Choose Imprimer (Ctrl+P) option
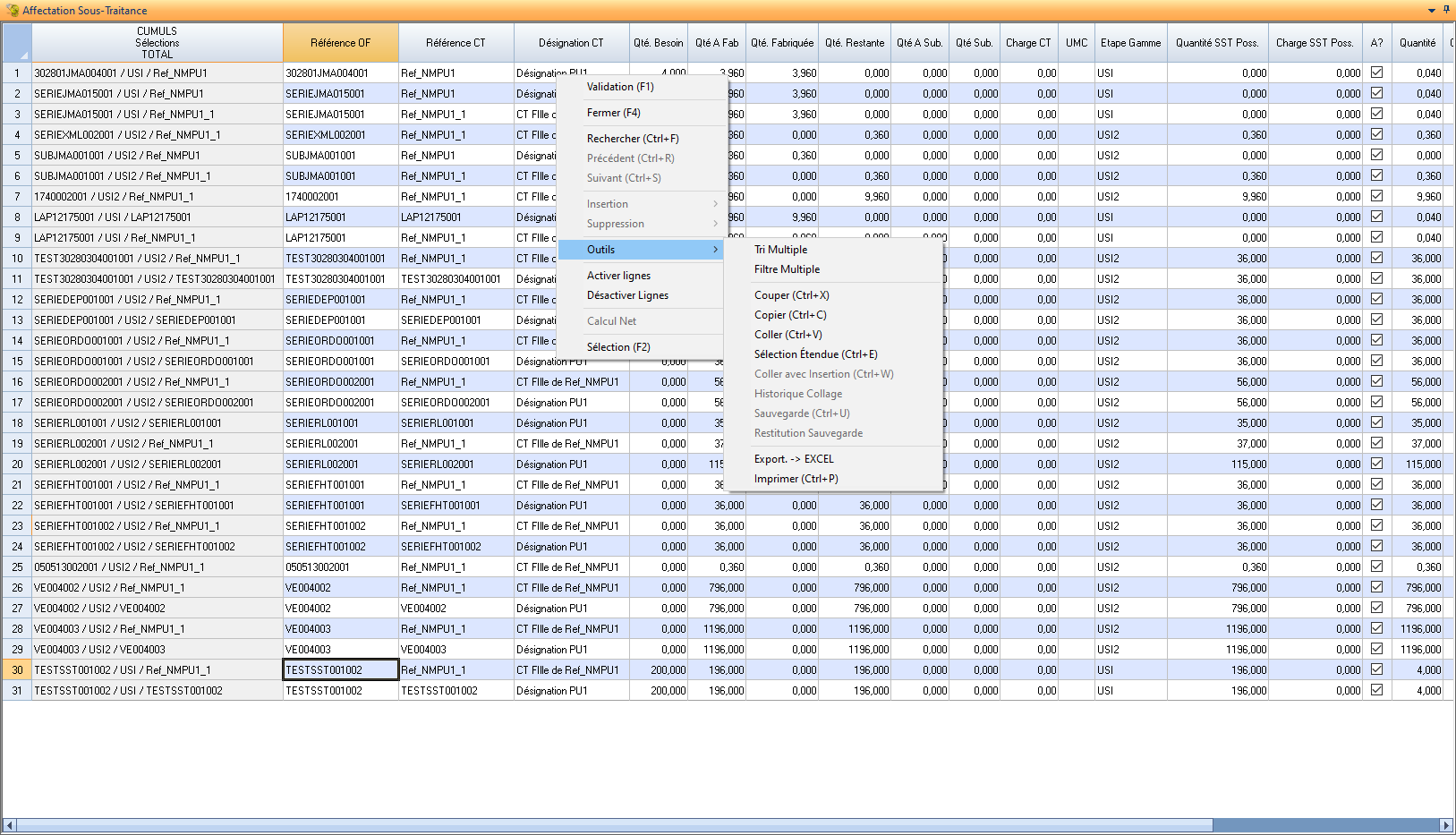The height and width of the screenshot is (835, 1456). click(796, 479)
